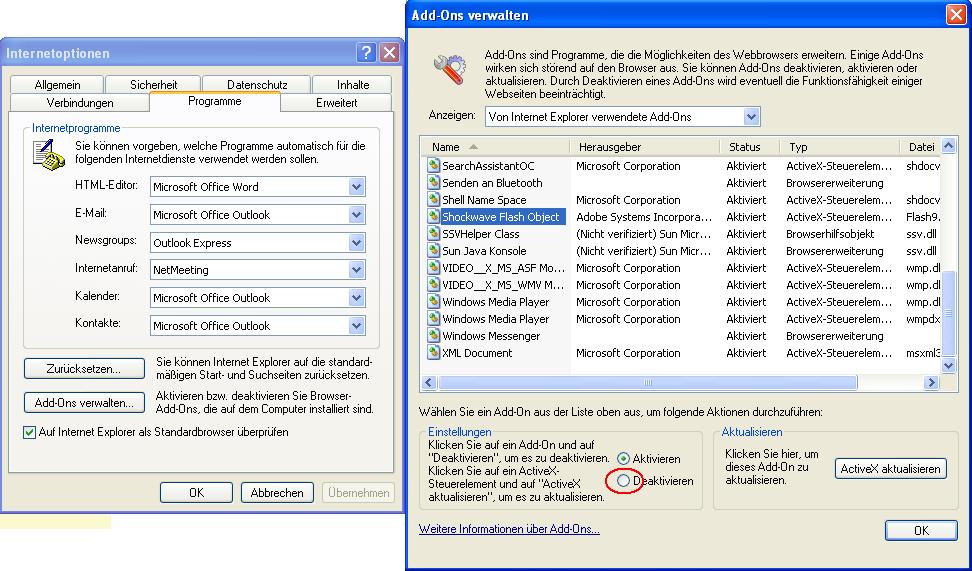Sort list by Typ column header
Image resolution: width=972 pixels, height=571 pixels.
tap(839, 147)
